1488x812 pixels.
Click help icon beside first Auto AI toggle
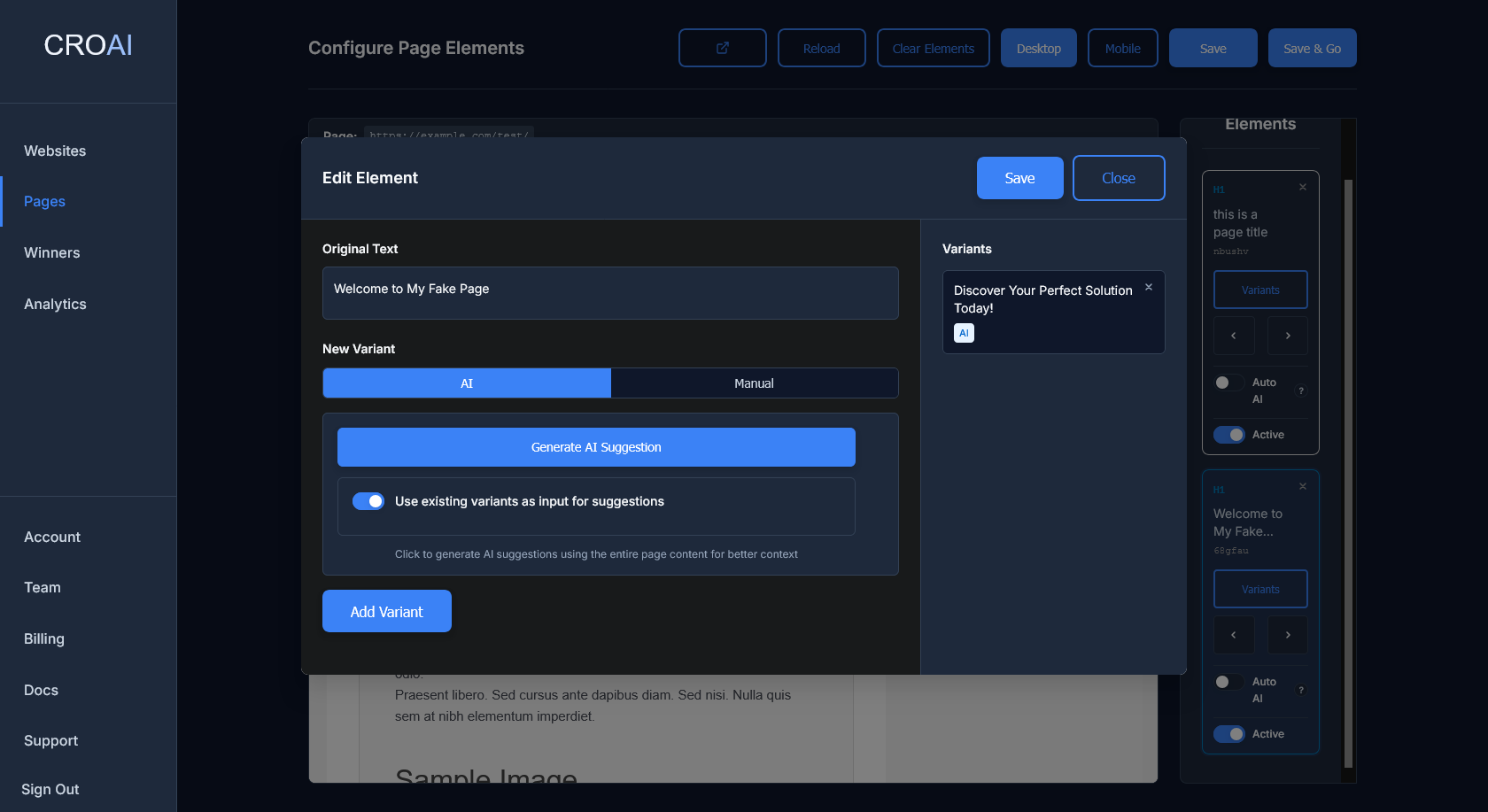(1301, 391)
